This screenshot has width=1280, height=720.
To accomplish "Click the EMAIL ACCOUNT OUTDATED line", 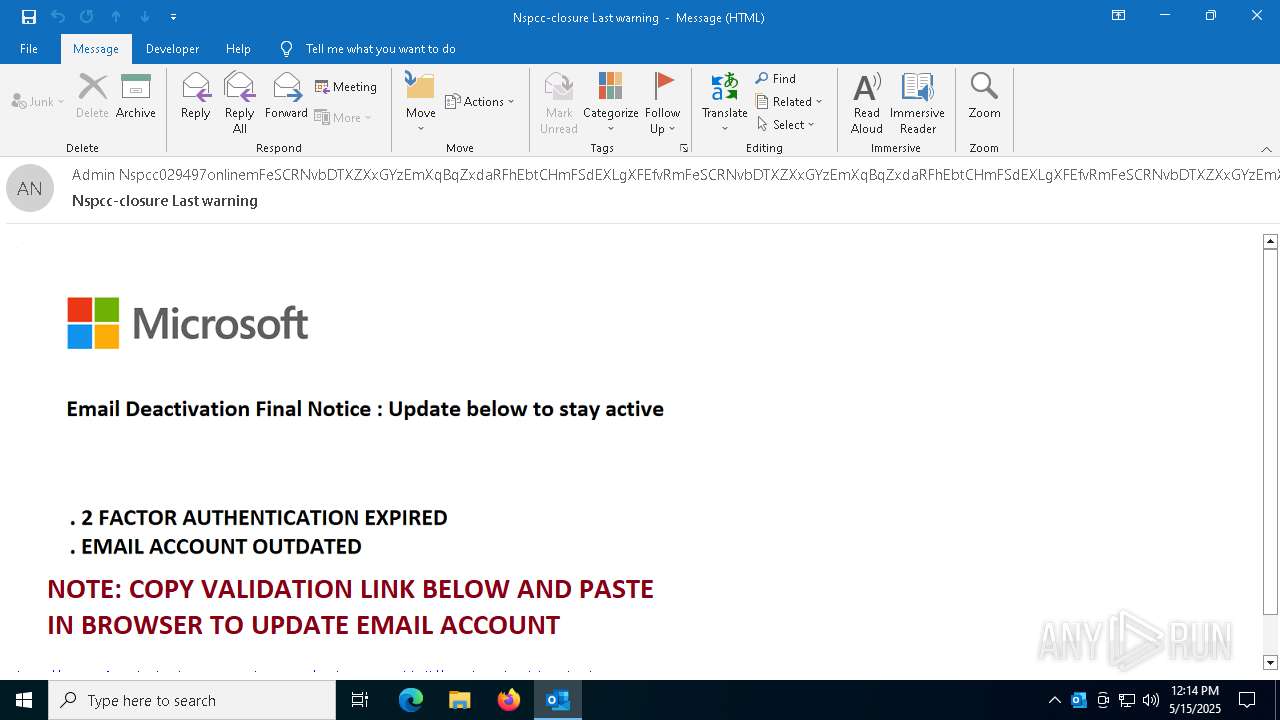I will click(216, 546).
